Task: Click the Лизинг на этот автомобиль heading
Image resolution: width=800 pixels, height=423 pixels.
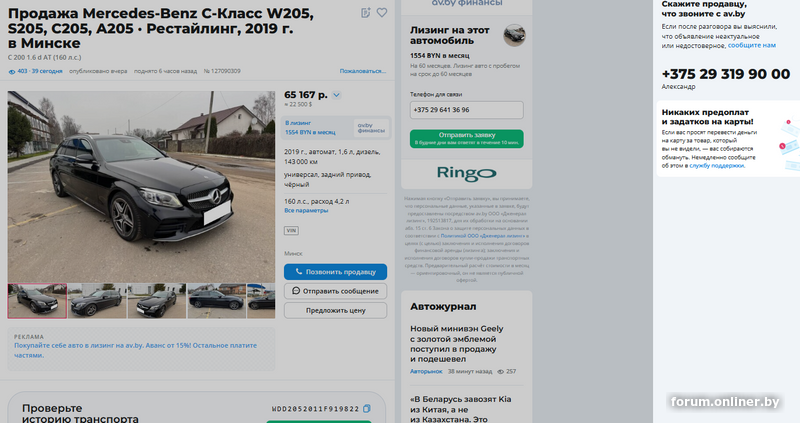Action: click(449, 35)
